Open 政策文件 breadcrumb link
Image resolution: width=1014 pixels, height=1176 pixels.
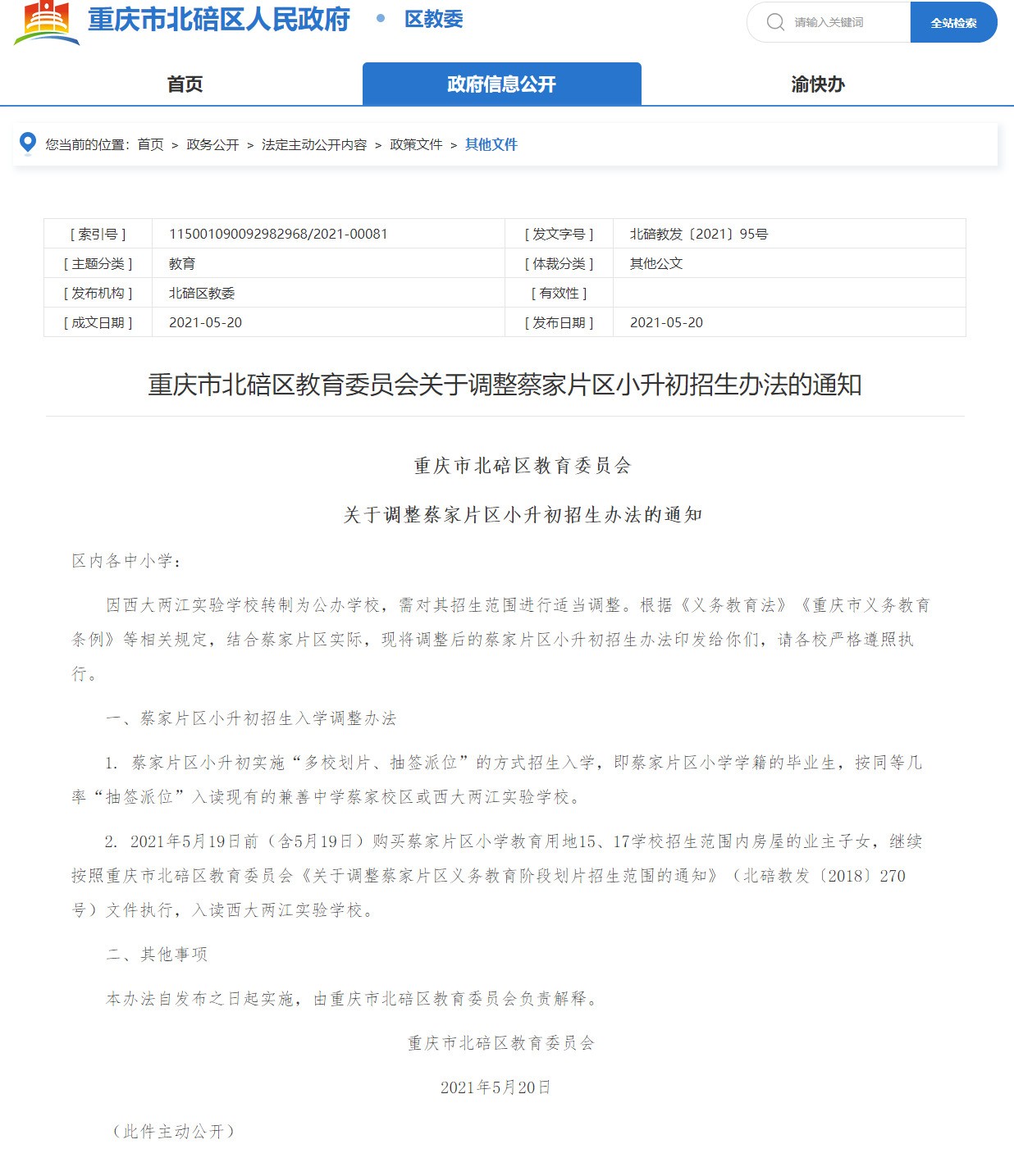416,144
